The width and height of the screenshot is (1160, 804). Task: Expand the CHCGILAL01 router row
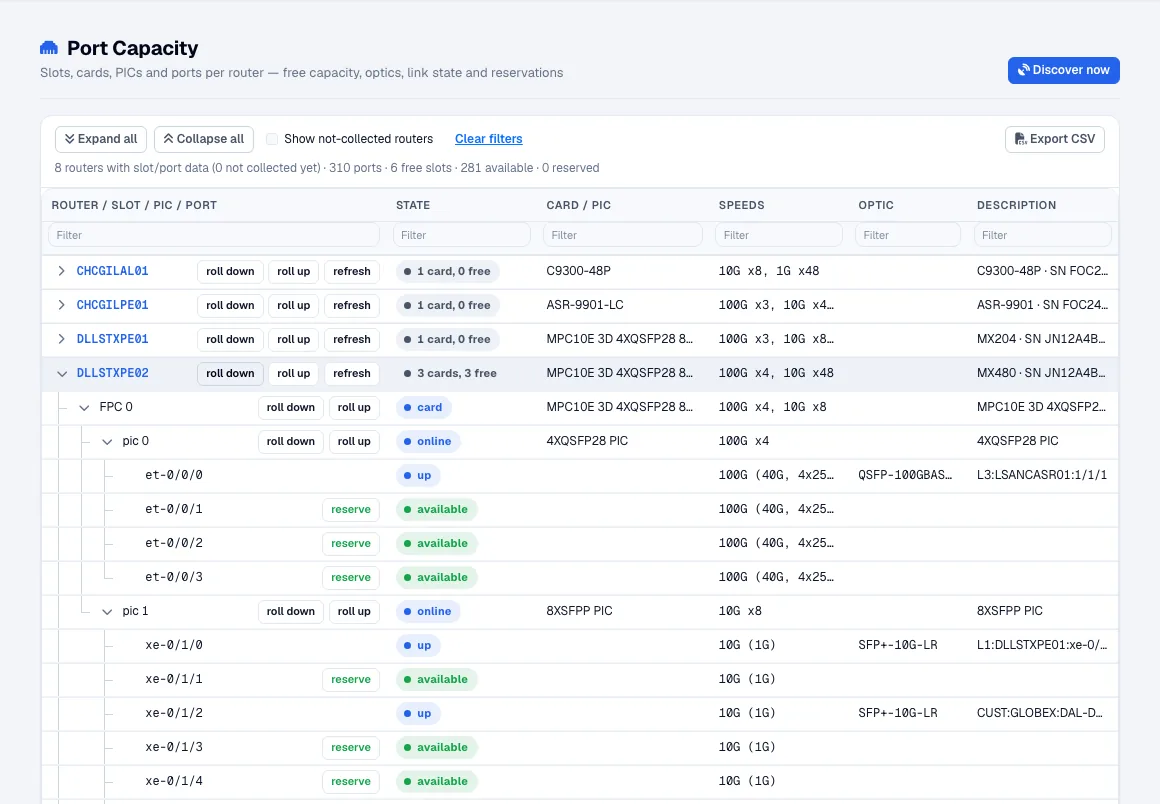click(x=61, y=271)
